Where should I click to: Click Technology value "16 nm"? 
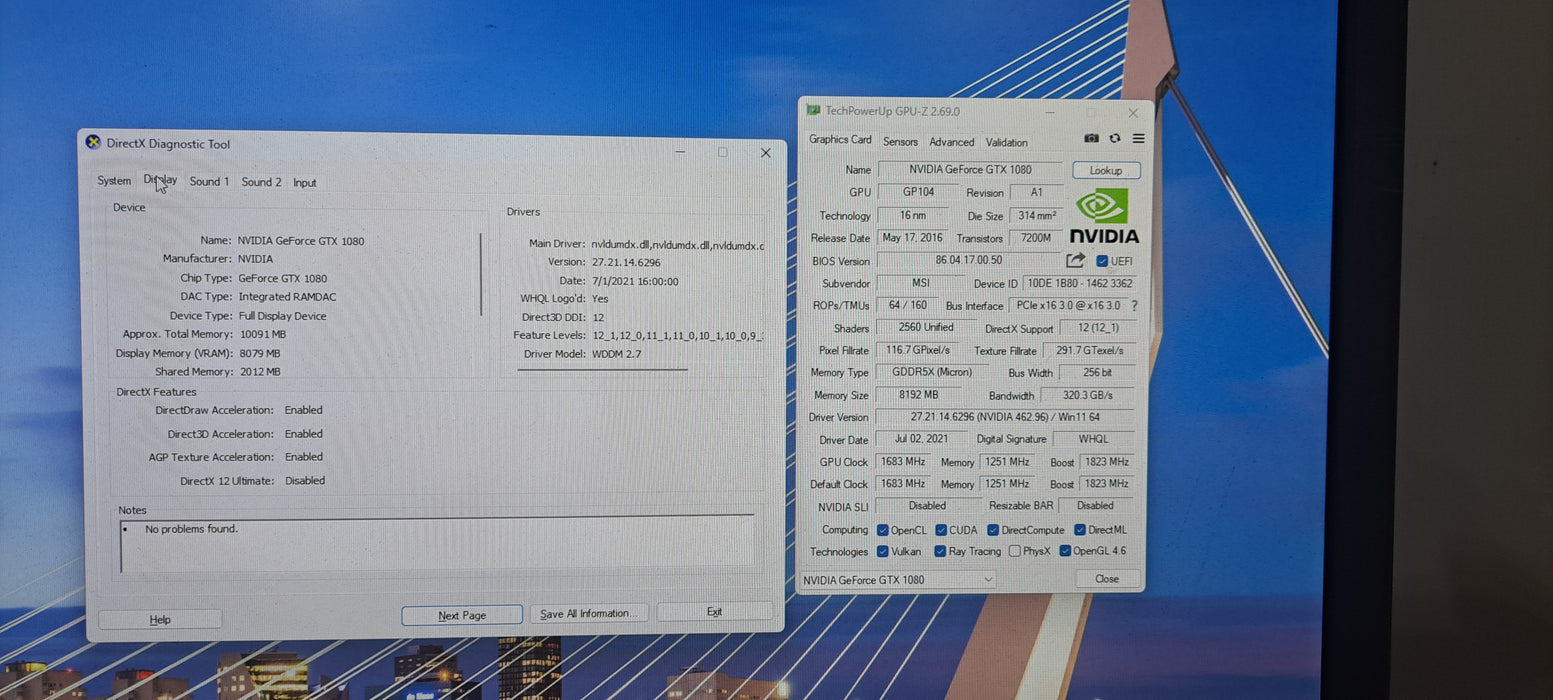pyautogui.click(x=913, y=215)
